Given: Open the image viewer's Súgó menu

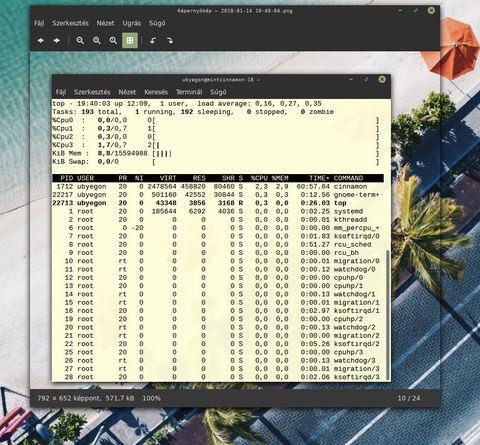Looking at the screenshot, I should click(x=157, y=23).
